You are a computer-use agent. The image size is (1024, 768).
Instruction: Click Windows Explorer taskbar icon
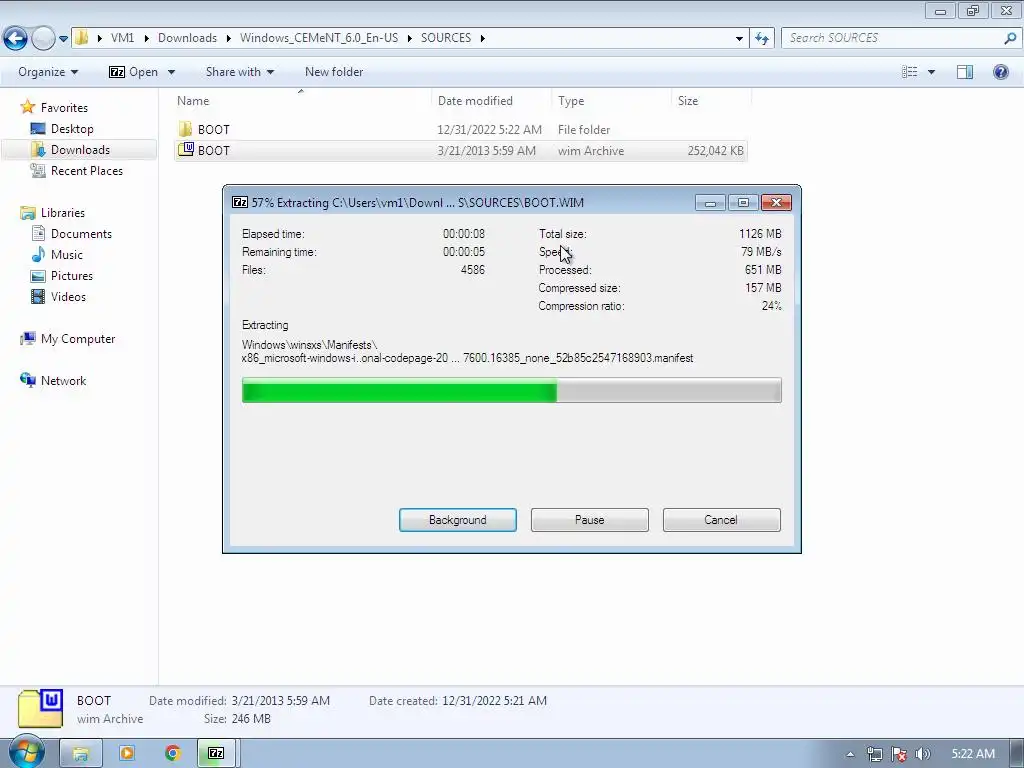coord(81,754)
